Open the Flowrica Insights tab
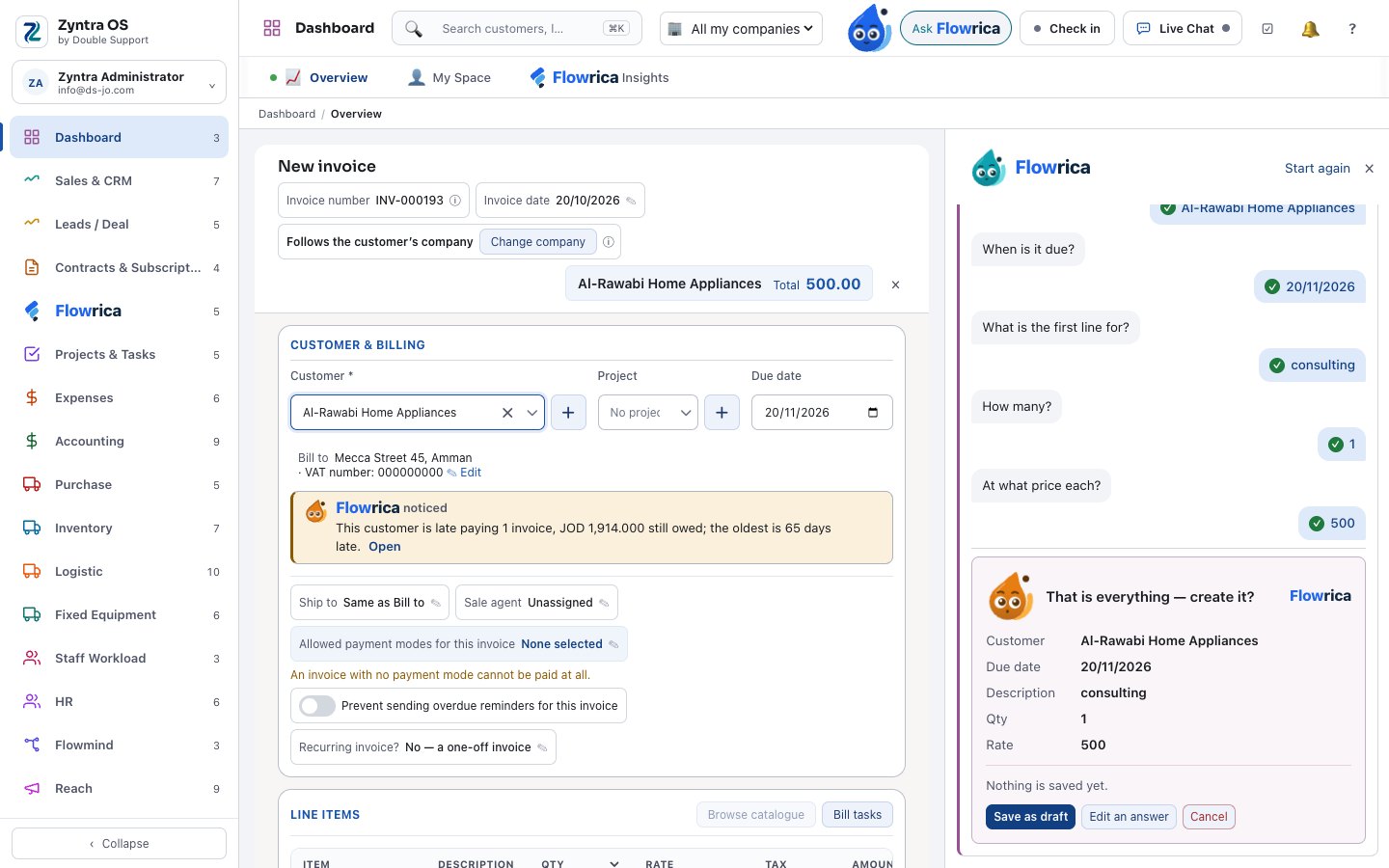 (599, 78)
